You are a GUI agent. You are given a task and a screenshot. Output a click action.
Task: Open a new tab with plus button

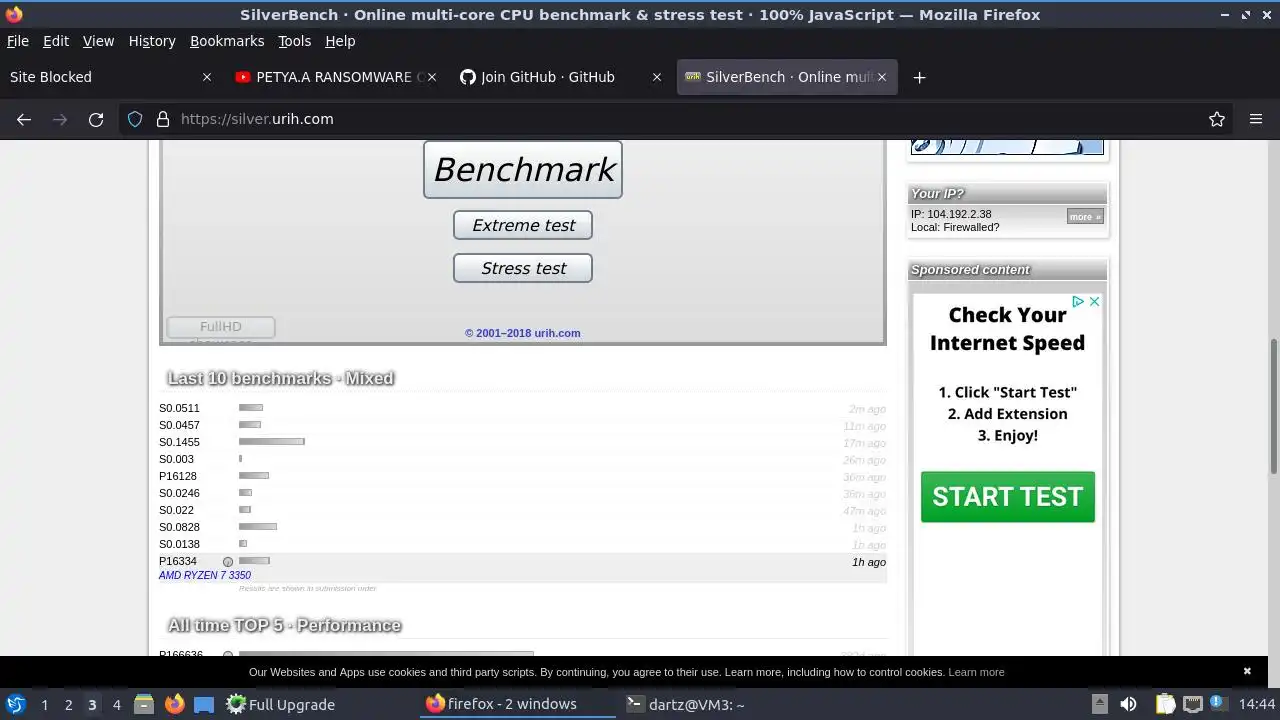click(919, 77)
